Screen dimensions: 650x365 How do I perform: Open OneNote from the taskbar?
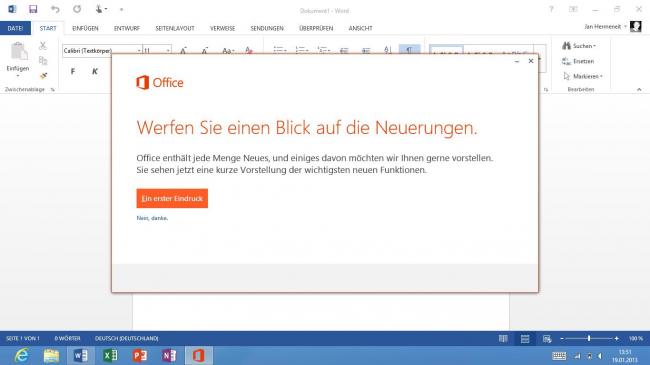point(169,355)
